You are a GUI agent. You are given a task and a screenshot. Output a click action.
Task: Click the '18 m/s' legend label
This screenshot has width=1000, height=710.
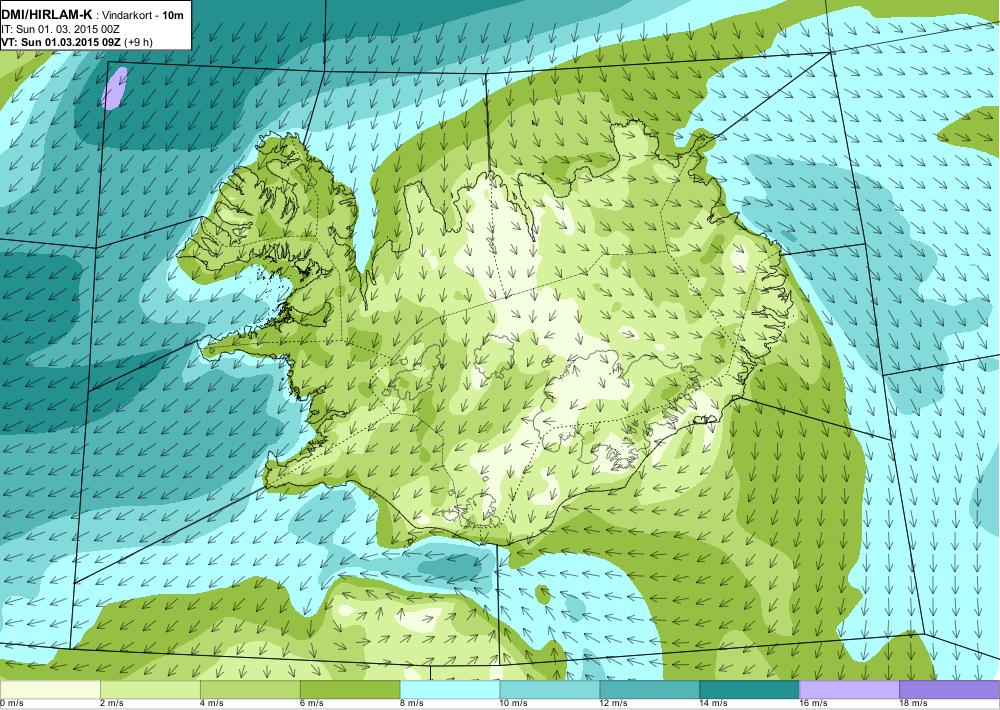pos(914,704)
